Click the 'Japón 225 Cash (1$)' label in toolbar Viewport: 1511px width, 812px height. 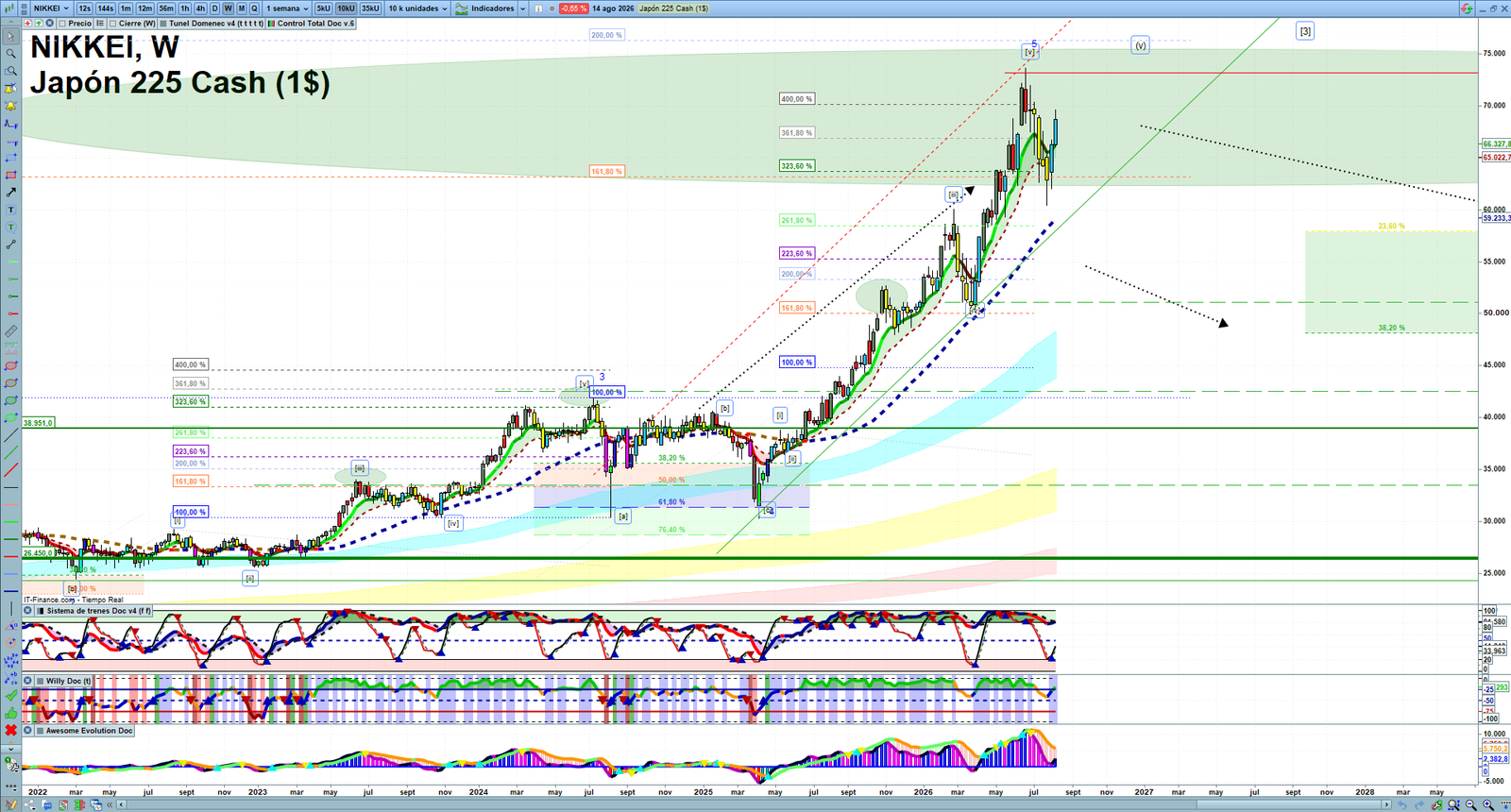(673, 8)
